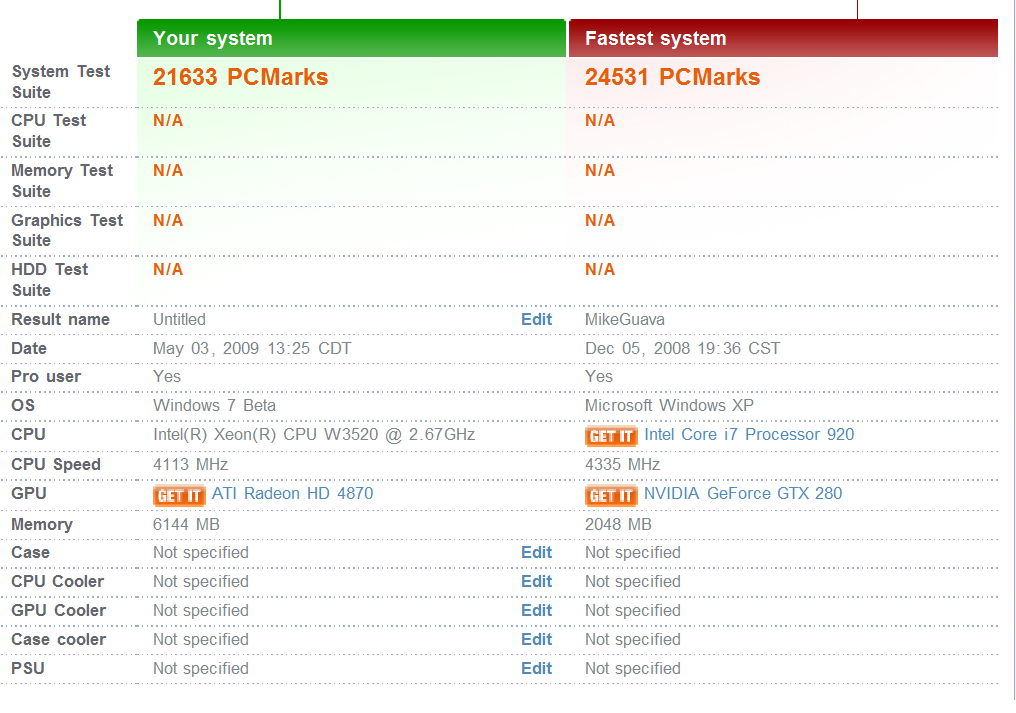Click your system's PSU Not specified value
1016x713 pixels.
(201, 668)
